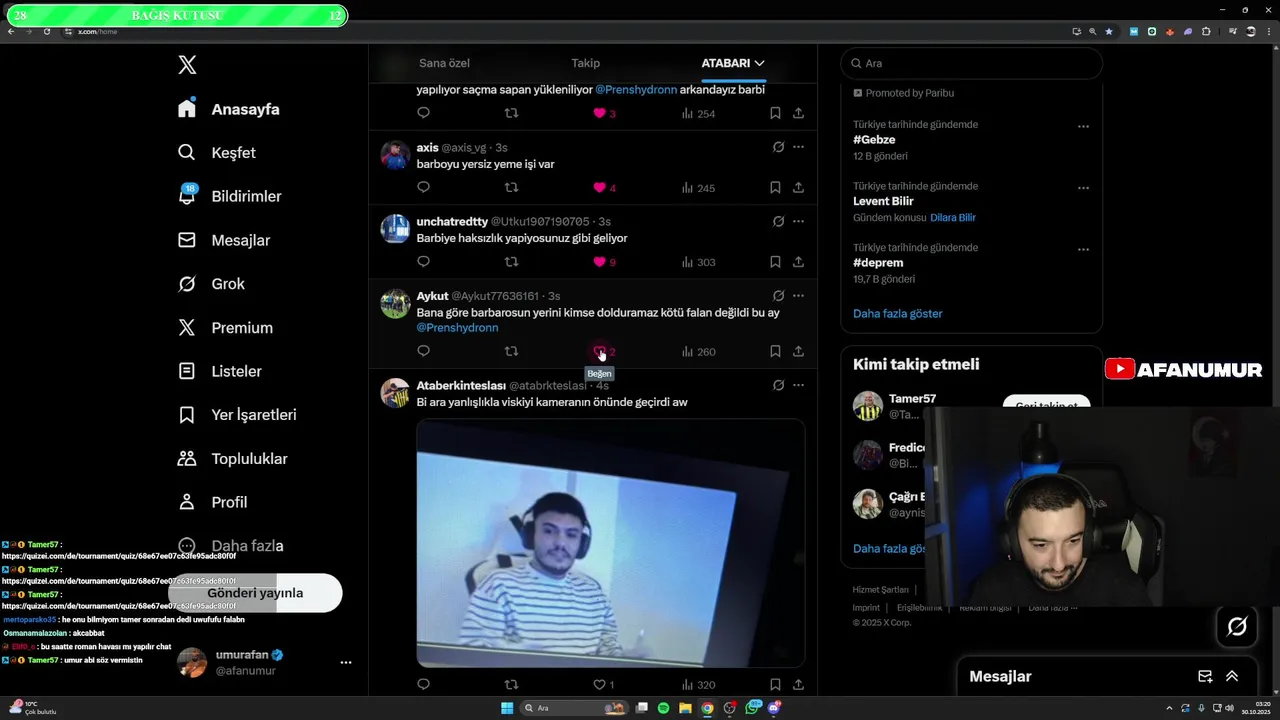The image size is (1280, 720).
Task: Share the axis tweet
Action: pos(798,187)
